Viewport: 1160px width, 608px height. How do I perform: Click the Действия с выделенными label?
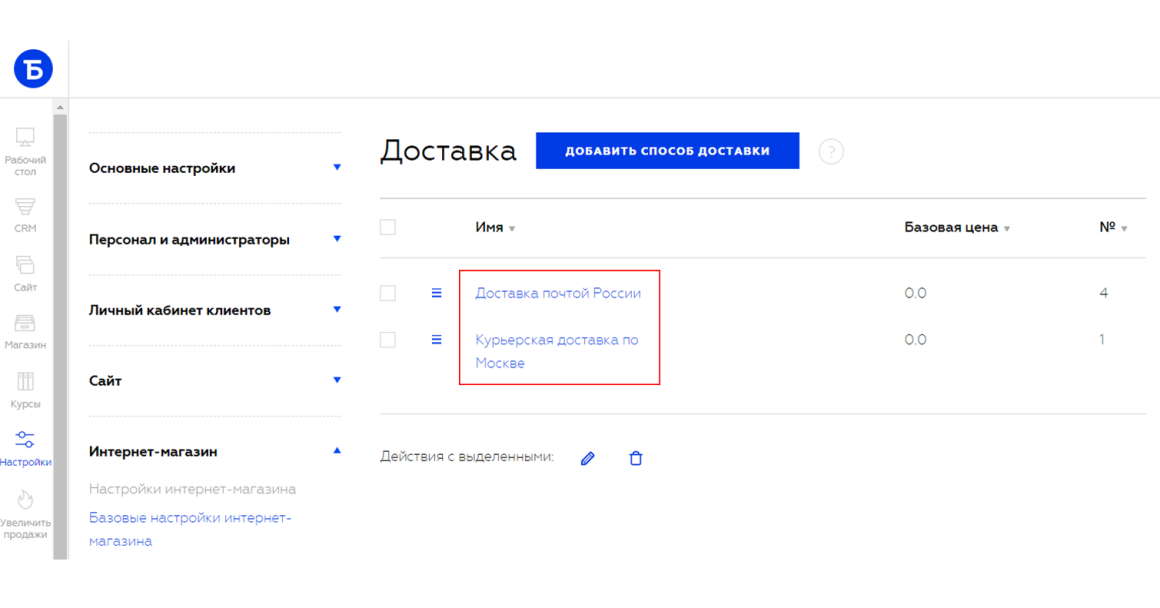pos(467,457)
